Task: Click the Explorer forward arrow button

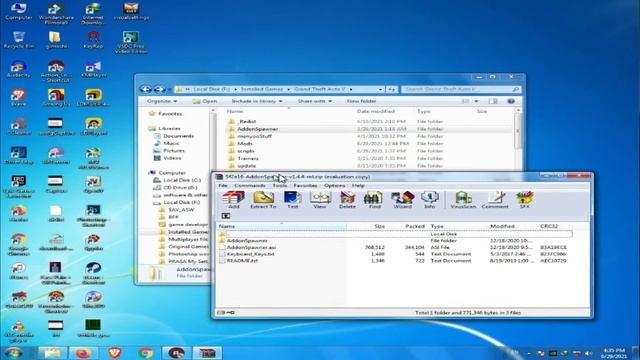Action: coord(159,89)
